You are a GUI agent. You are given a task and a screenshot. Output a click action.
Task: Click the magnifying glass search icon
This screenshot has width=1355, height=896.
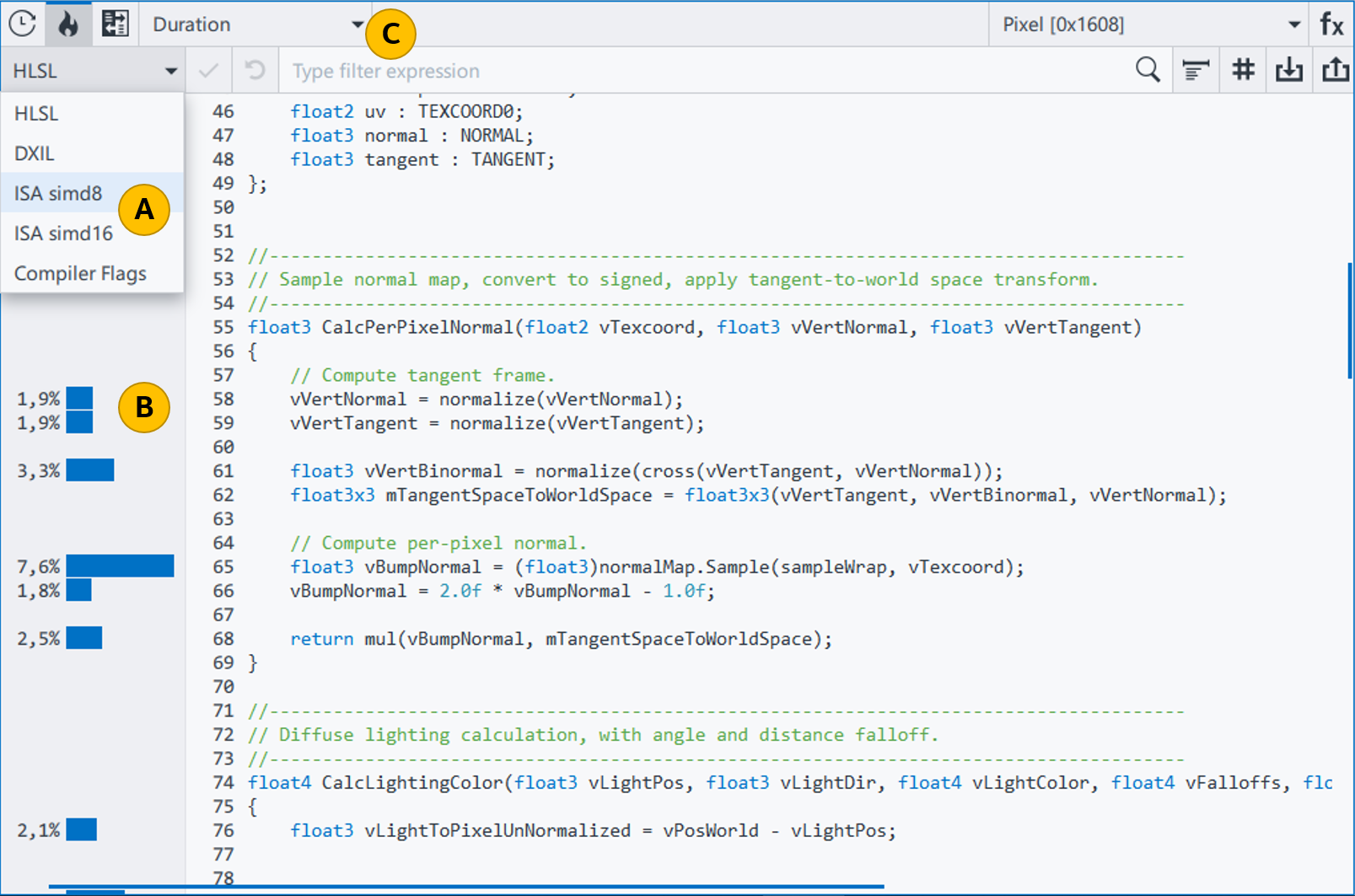pyautogui.click(x=1148, y=70)
